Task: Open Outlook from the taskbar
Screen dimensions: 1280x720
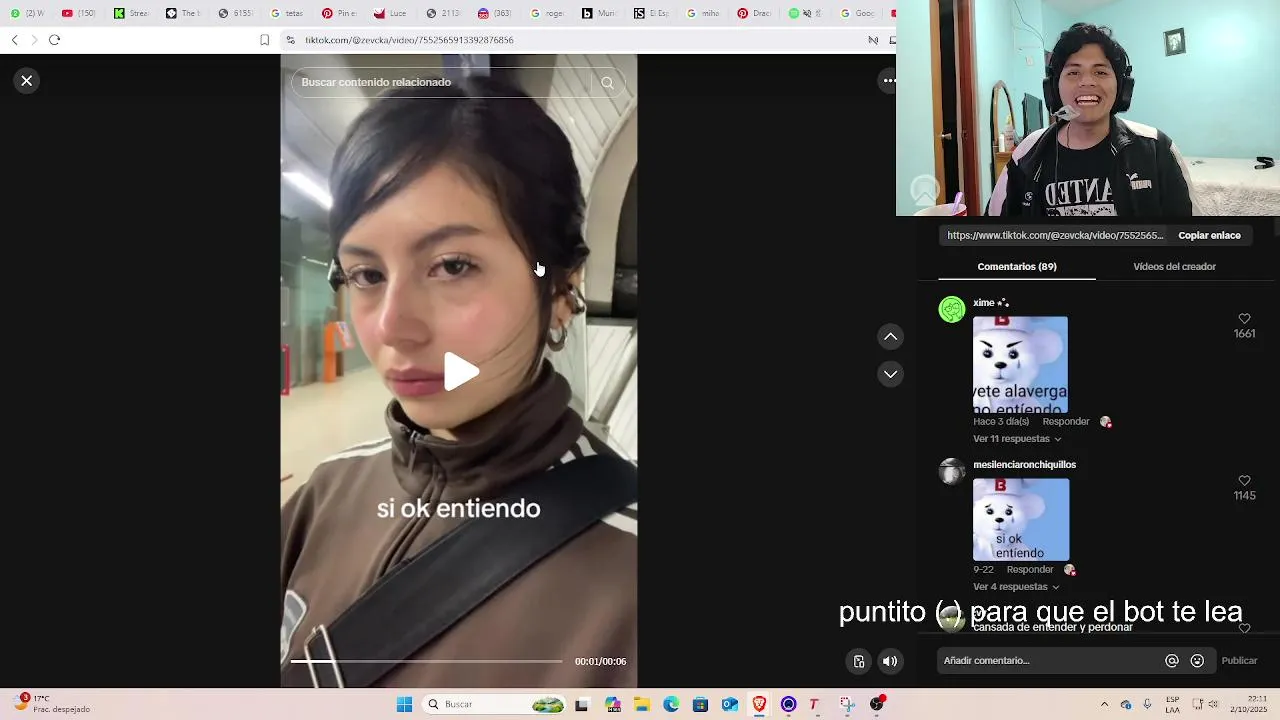Action: coord(730,705)
